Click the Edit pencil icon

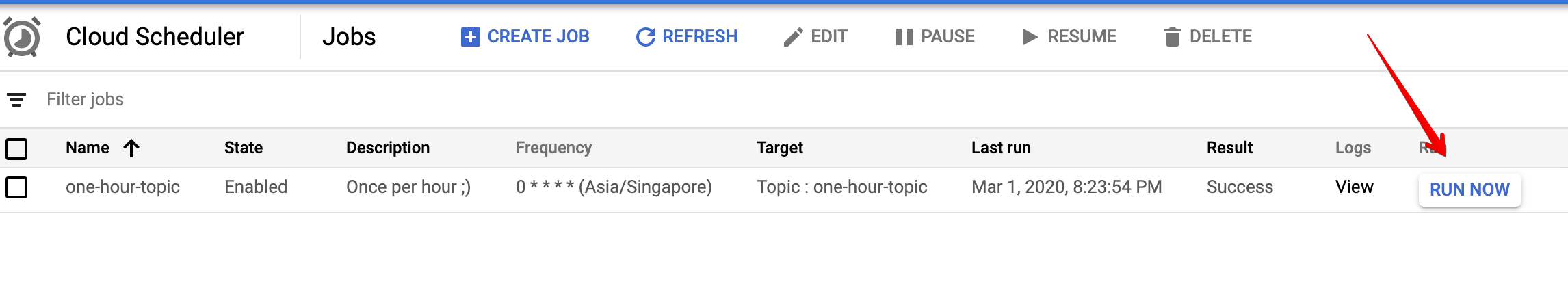tap(793, 37)
